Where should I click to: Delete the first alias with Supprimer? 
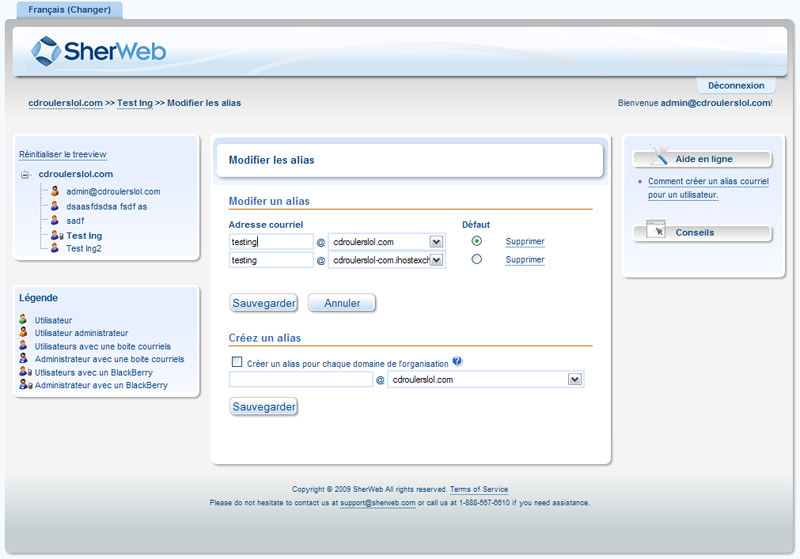point(525,242)
